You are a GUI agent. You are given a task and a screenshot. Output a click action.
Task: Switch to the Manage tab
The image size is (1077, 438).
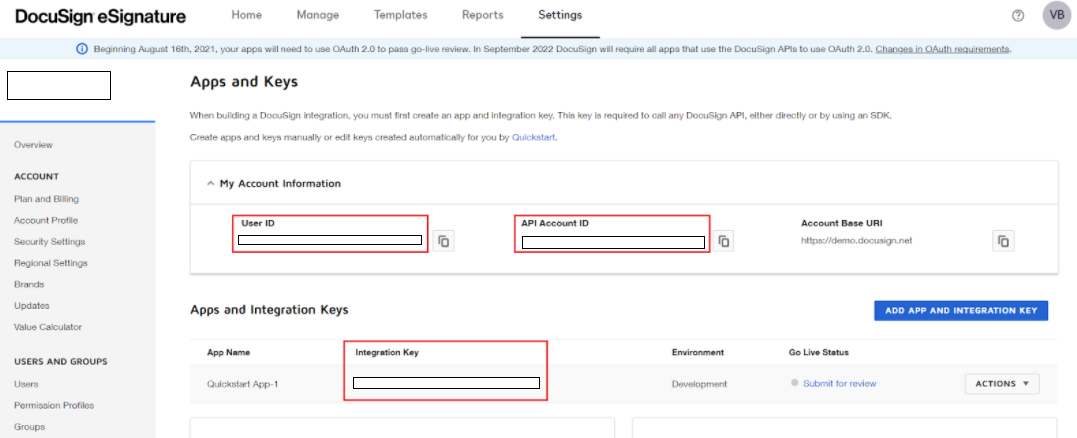tap(318, 15)
